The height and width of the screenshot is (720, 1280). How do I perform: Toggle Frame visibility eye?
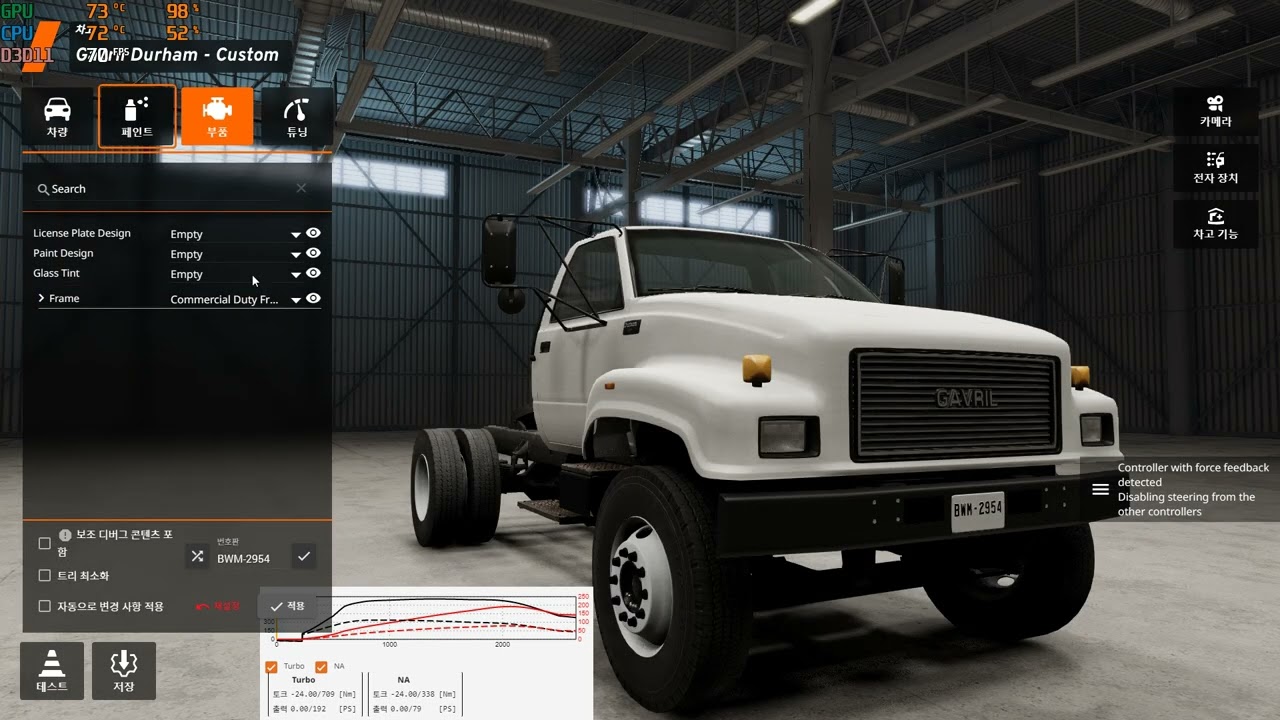pos(314,298)
